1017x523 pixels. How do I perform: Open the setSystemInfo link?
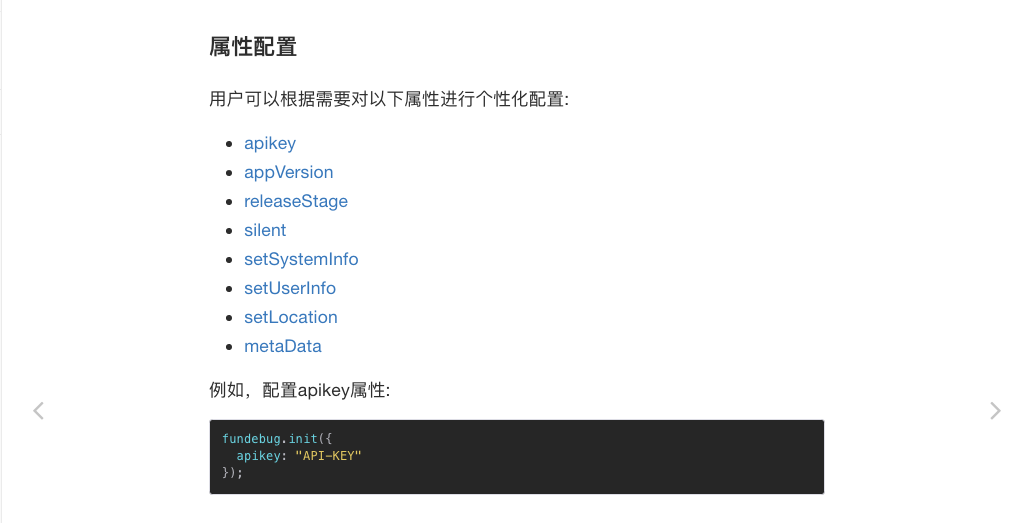point(301,259)
